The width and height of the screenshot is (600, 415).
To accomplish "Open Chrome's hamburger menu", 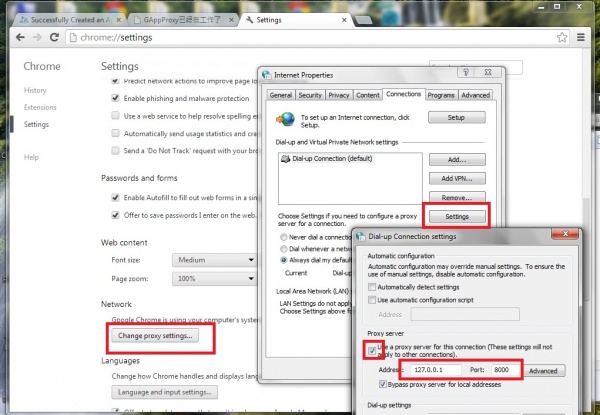I will pos(581,37).
